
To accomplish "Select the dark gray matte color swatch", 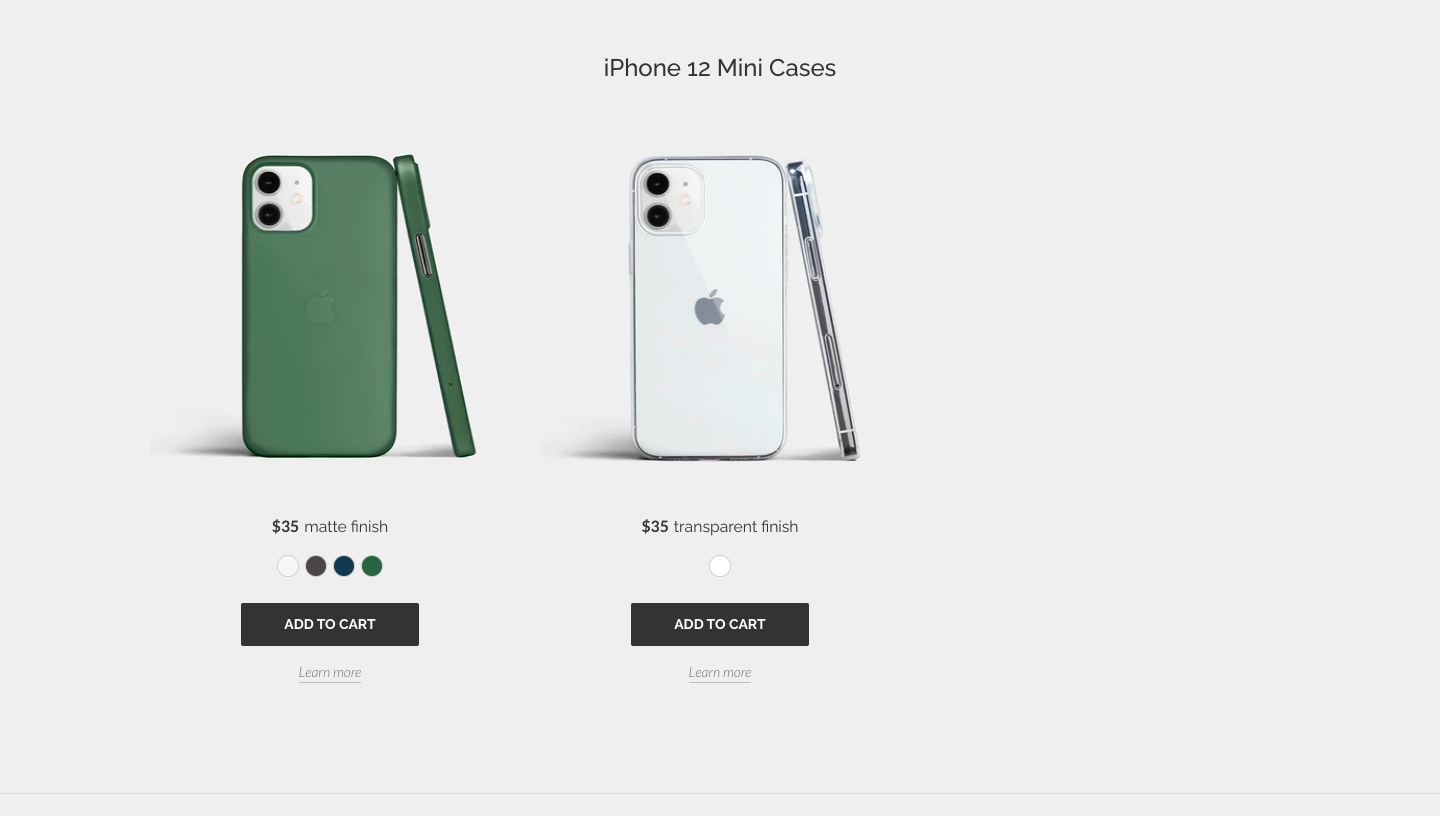I will pyautogui.click(x=316, y=566).
